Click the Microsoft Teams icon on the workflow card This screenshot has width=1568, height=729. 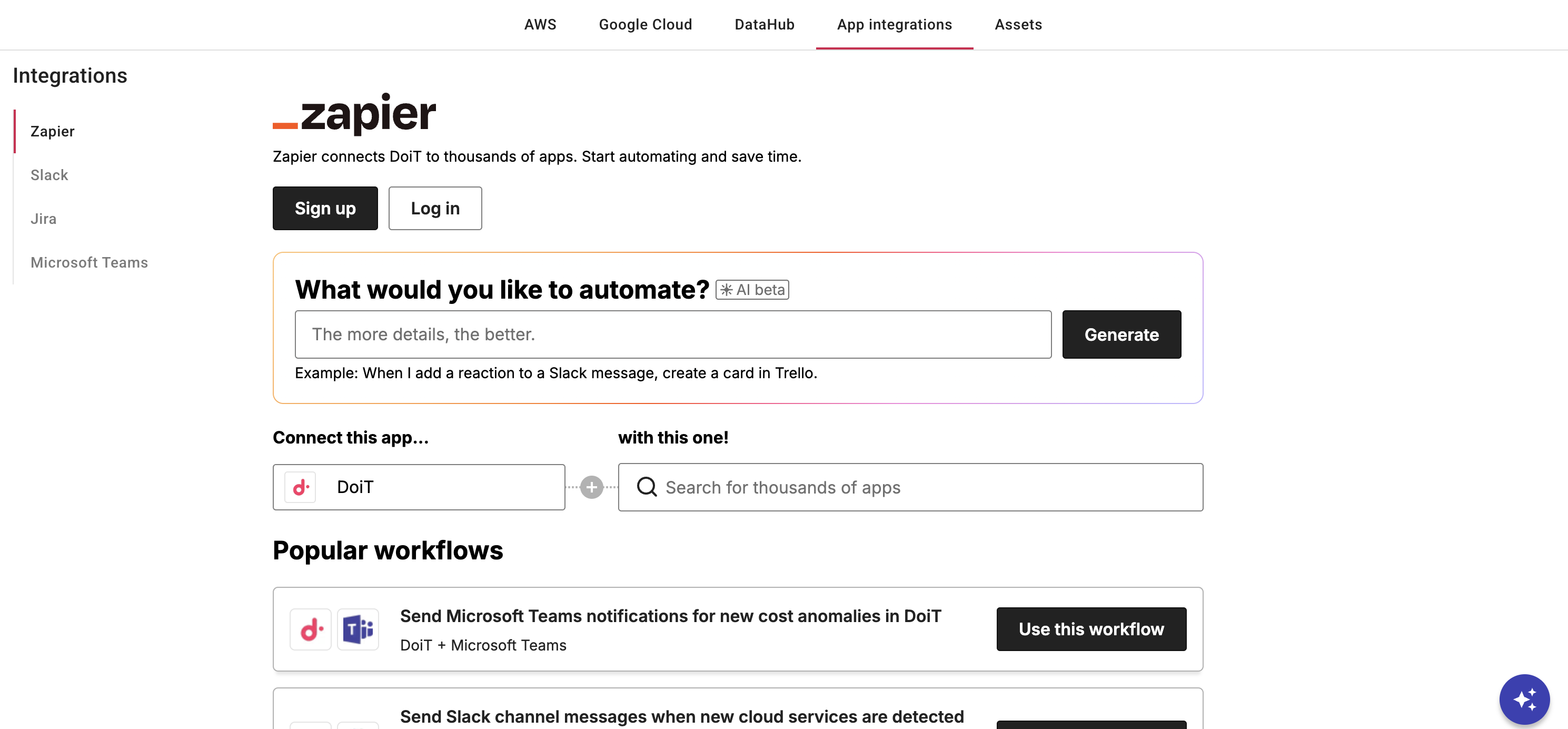tap(358, 628)
